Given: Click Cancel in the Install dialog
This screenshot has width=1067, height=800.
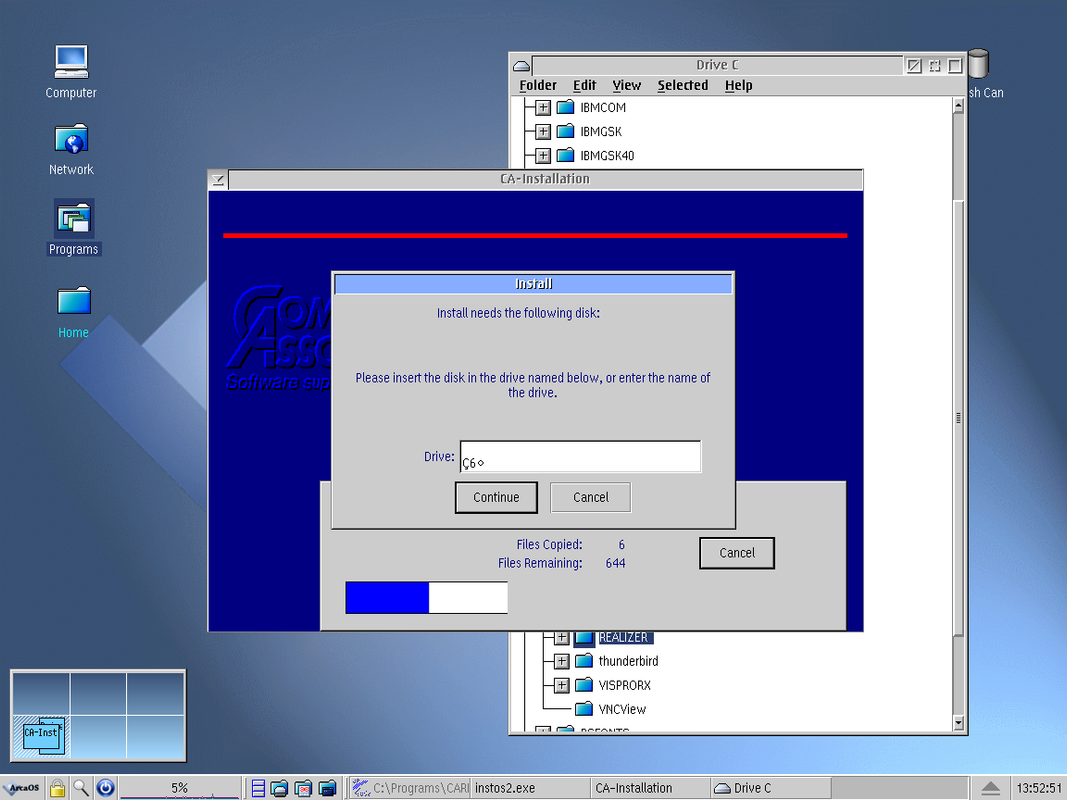Looking at the screenshot, I should click(x=591, y=497).
